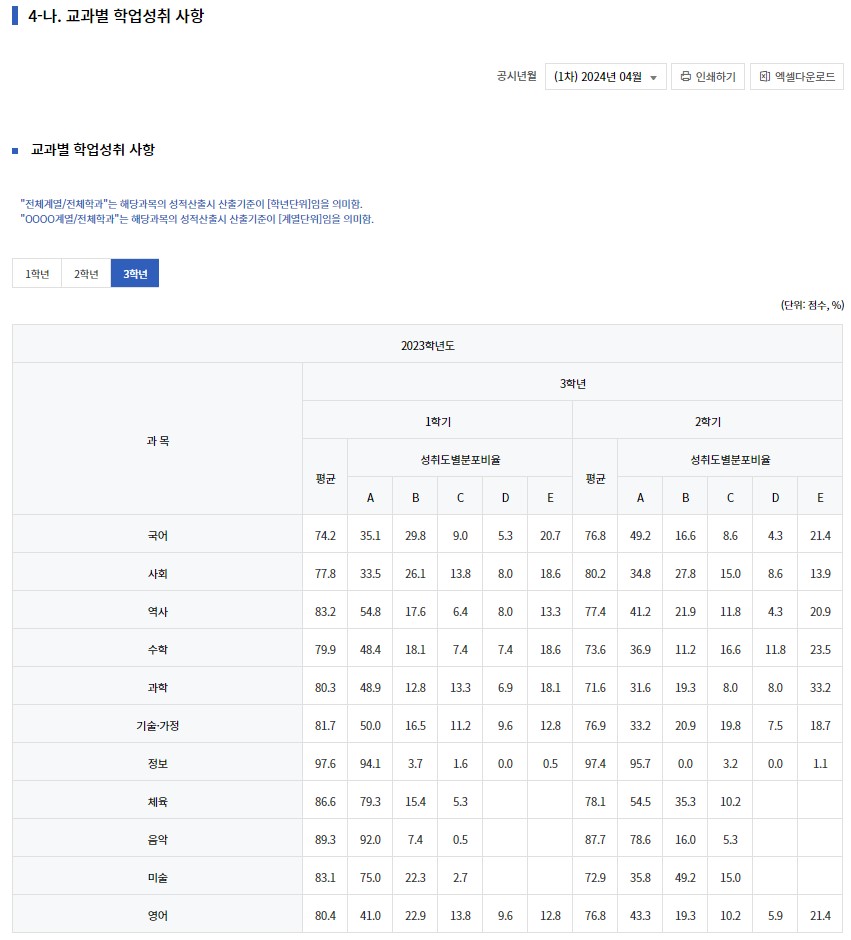This screenshot has width=851, height=940.
Task: Click the 체육 subject cell
Action: [x=157, y=801]
